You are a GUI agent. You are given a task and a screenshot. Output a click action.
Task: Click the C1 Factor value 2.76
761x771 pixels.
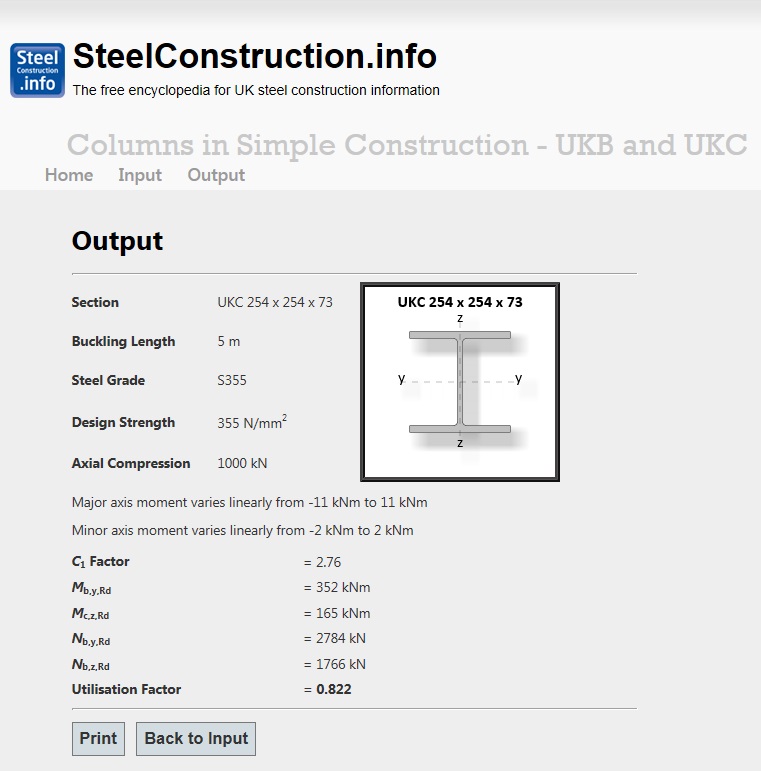[x=322, y=562]
